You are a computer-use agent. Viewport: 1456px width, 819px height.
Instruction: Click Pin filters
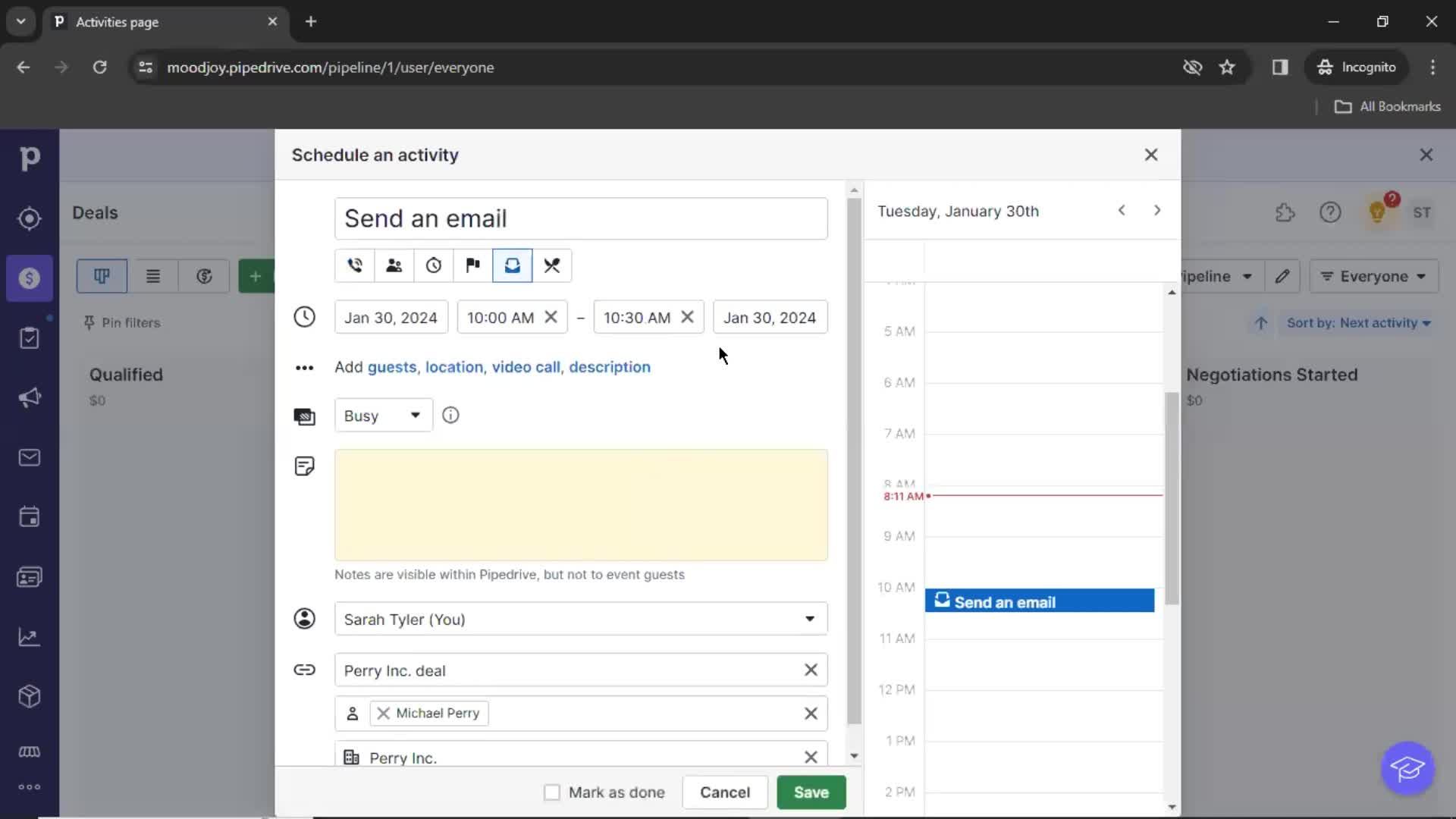(x=122, y=323)
